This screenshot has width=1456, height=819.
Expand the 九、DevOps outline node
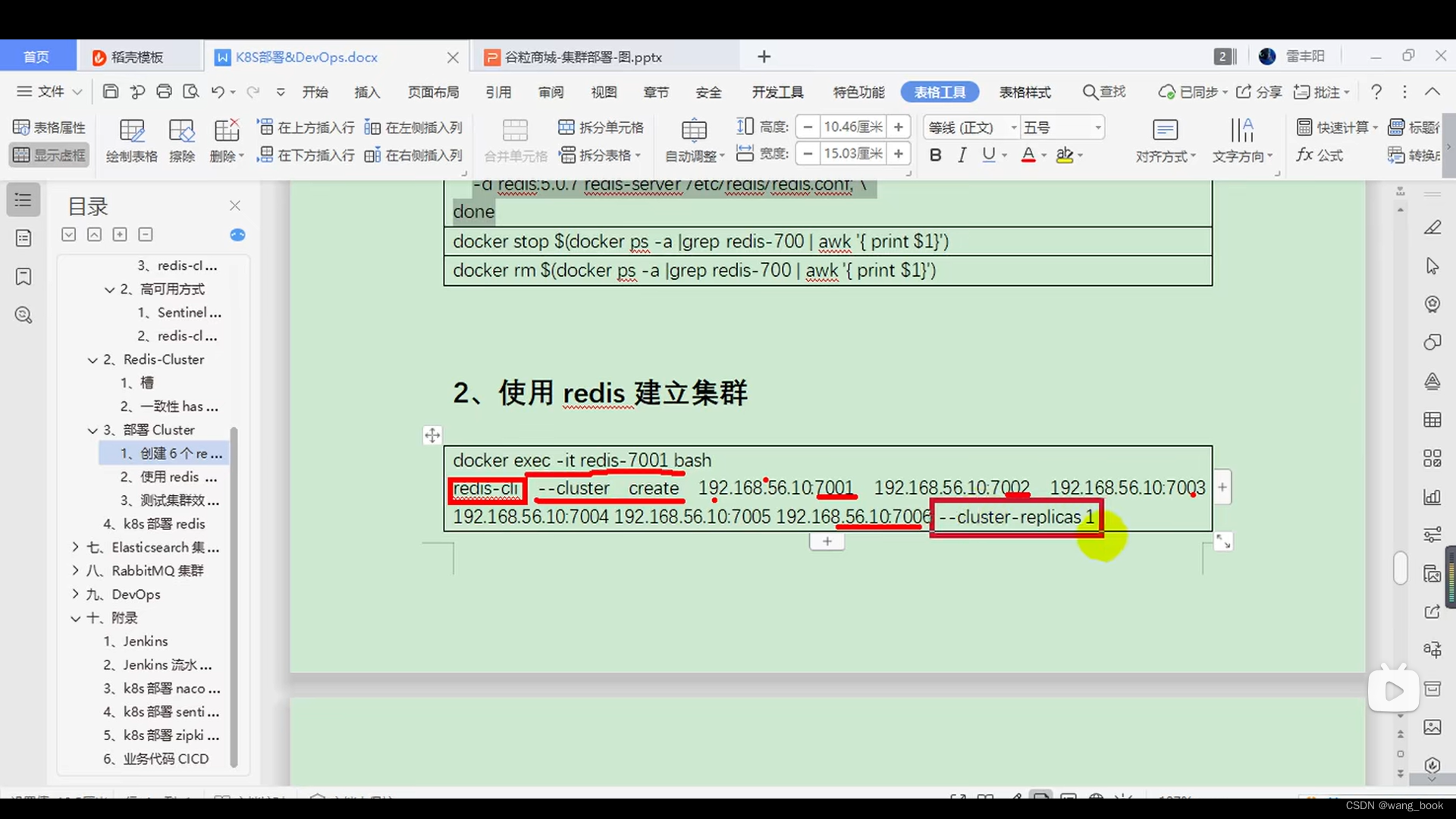[75, 594]
